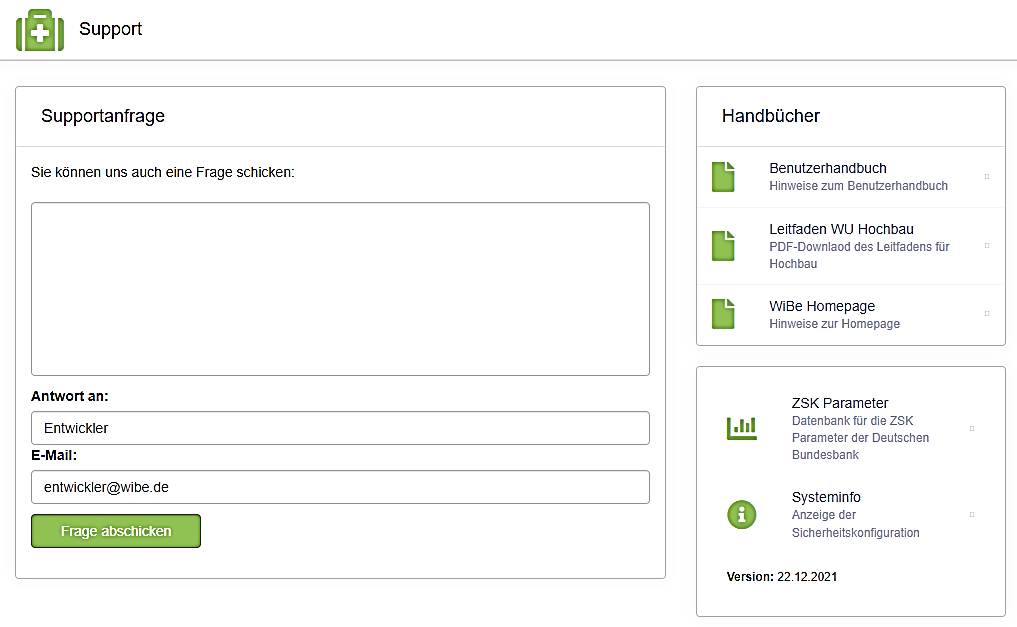Show the Systeminfo page
The image size is (1017, 627).
(826, 497)
